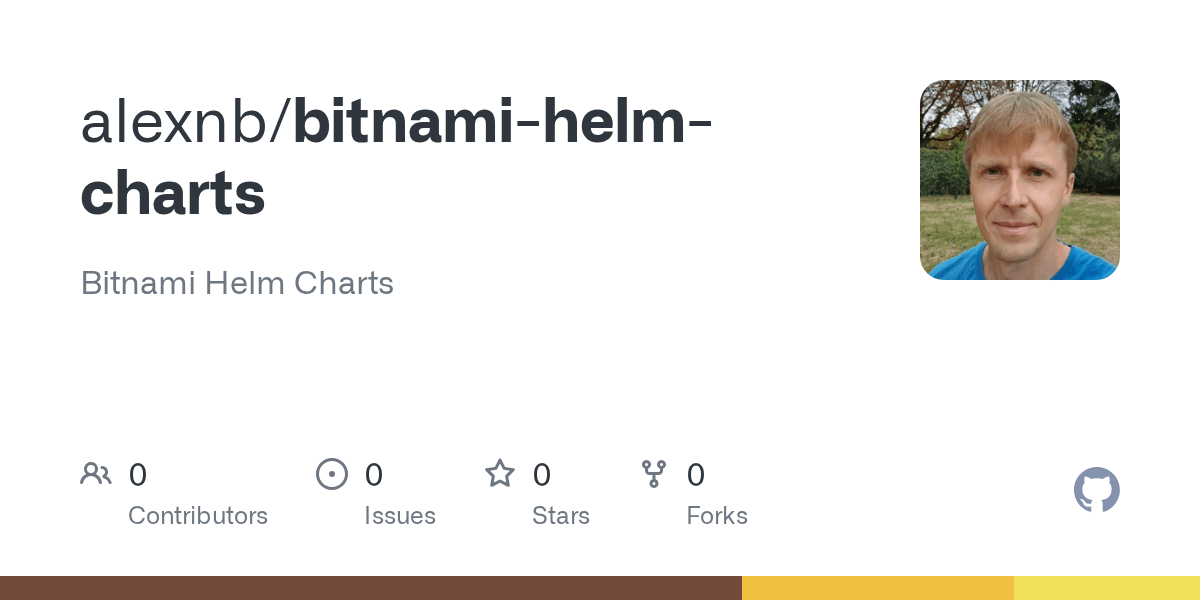Image resolution: width=1200 pixels, height=600 pixels.
Task: Click the word 'charts' in title
Action: [173, 193]
